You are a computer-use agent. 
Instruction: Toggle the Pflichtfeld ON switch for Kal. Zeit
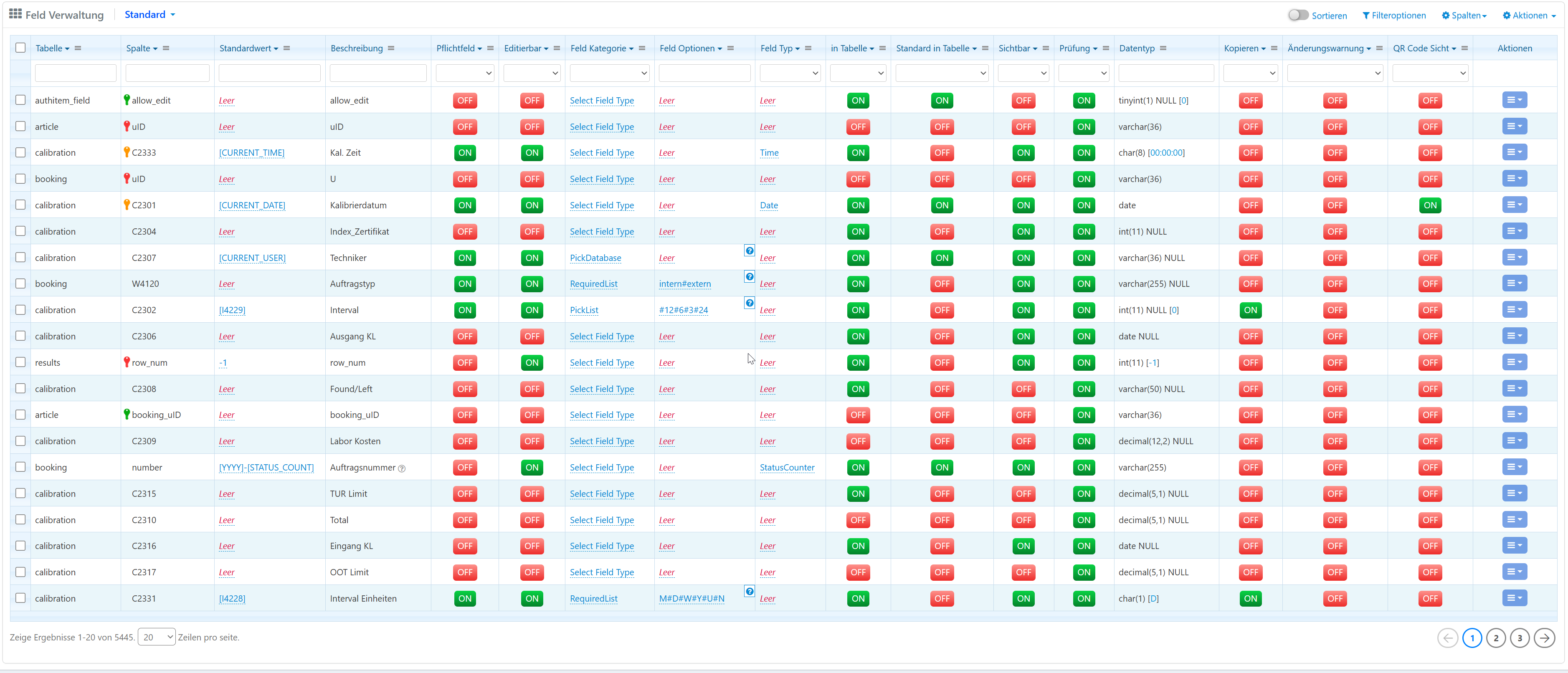coord(464,153)
